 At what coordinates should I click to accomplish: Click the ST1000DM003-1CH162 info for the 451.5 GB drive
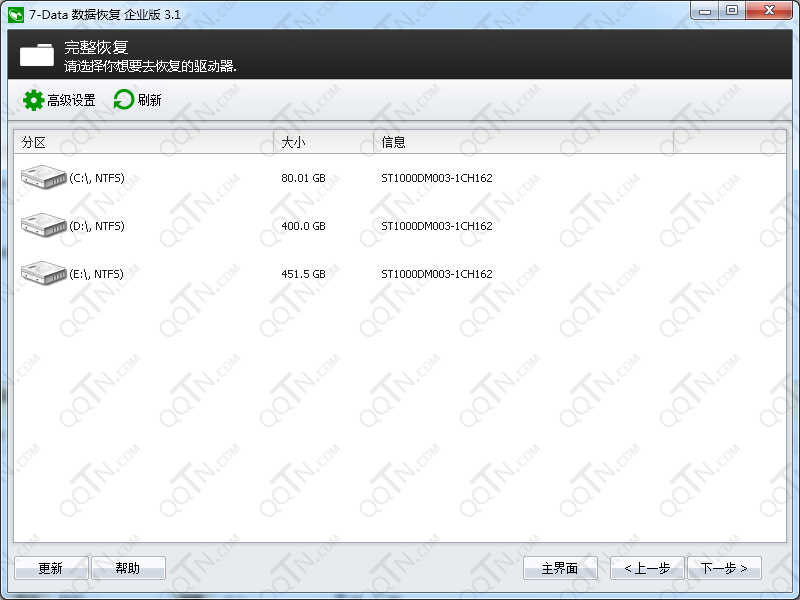click(437, 274)
